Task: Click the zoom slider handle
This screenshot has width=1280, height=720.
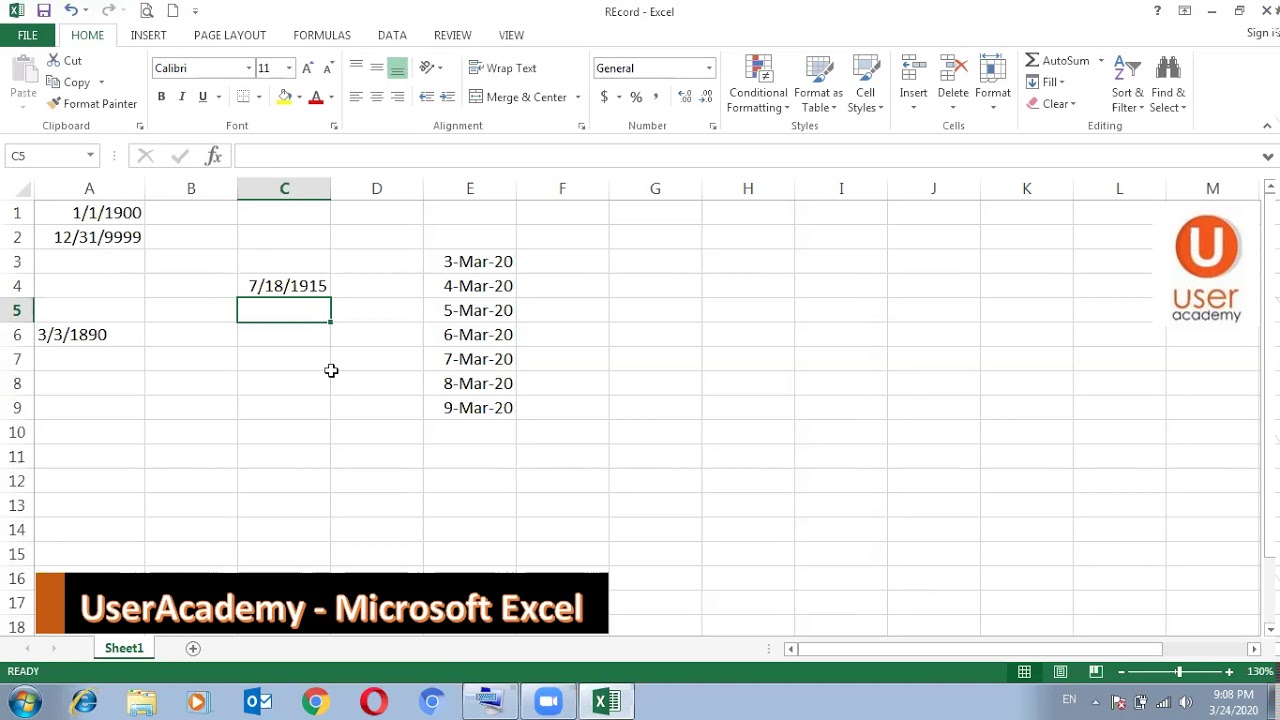Action: pyautogui.click(x=1178, y=672)
